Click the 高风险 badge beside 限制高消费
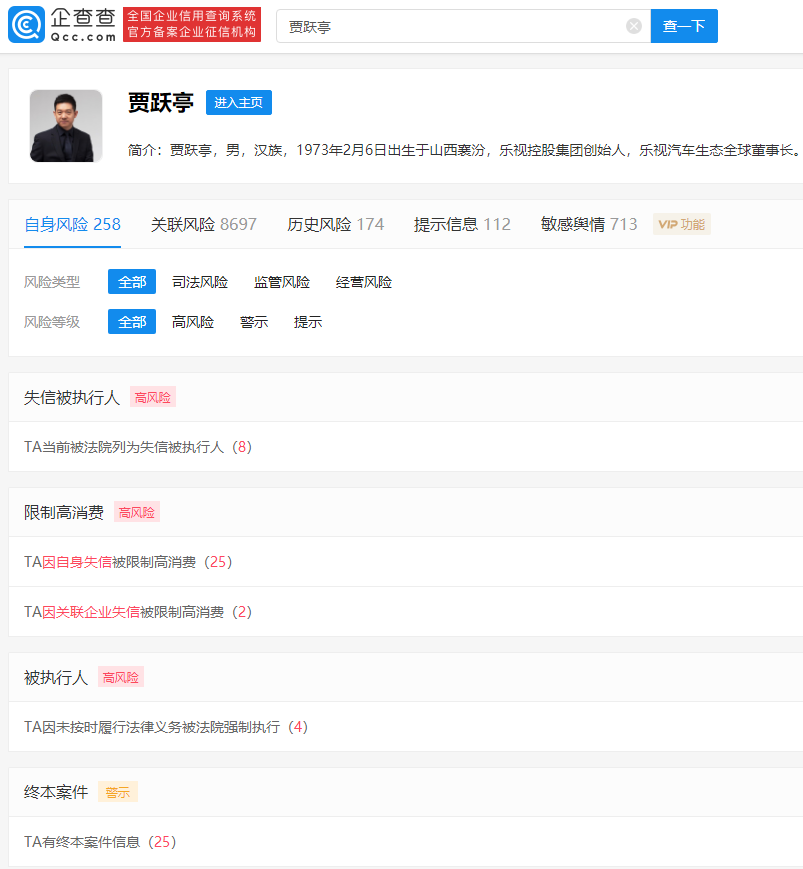 click(x=136, y=512)
